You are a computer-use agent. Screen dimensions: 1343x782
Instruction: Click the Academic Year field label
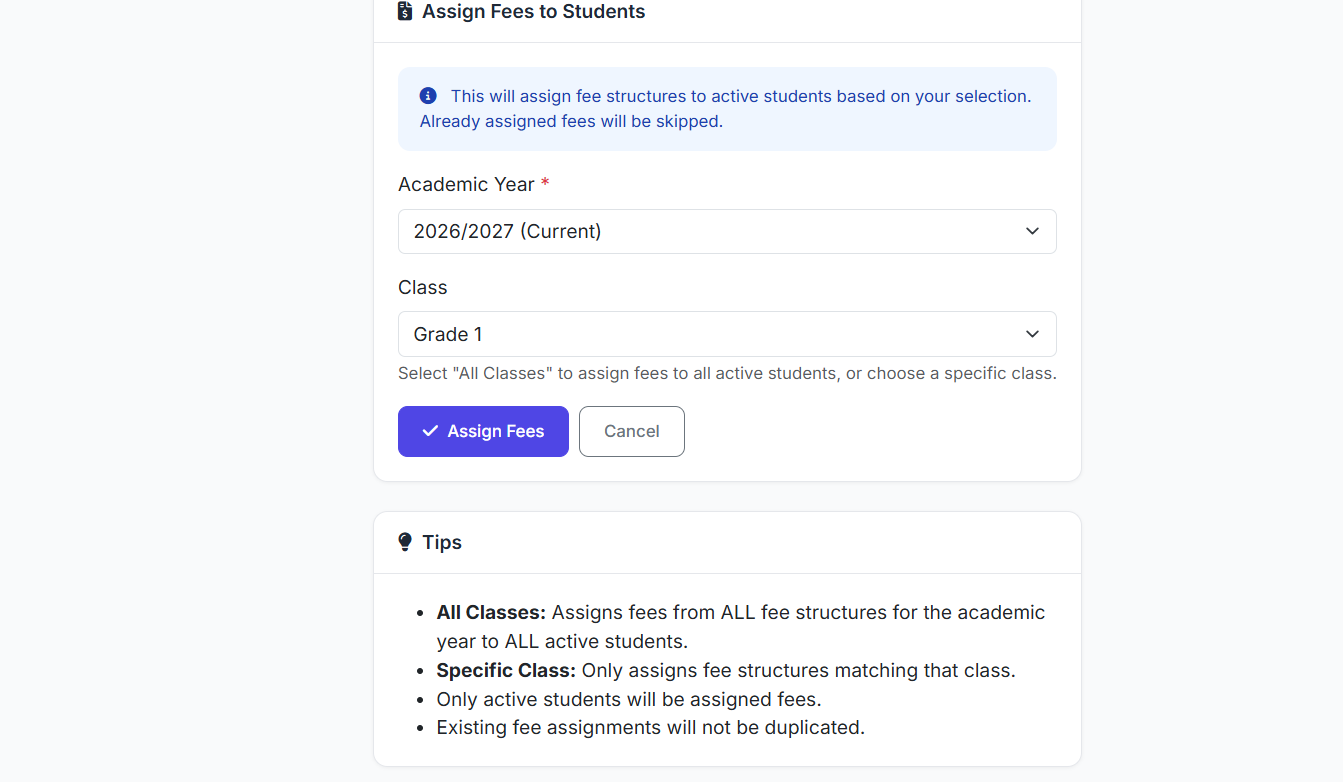pos(465,184)
